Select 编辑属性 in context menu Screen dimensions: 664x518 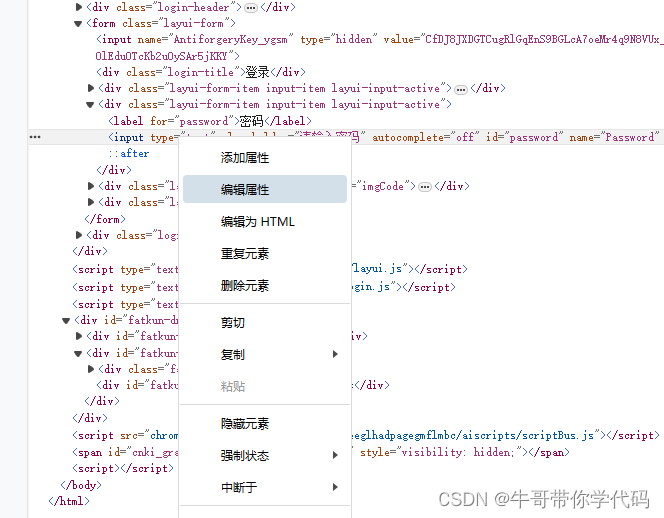coord(265,189)
